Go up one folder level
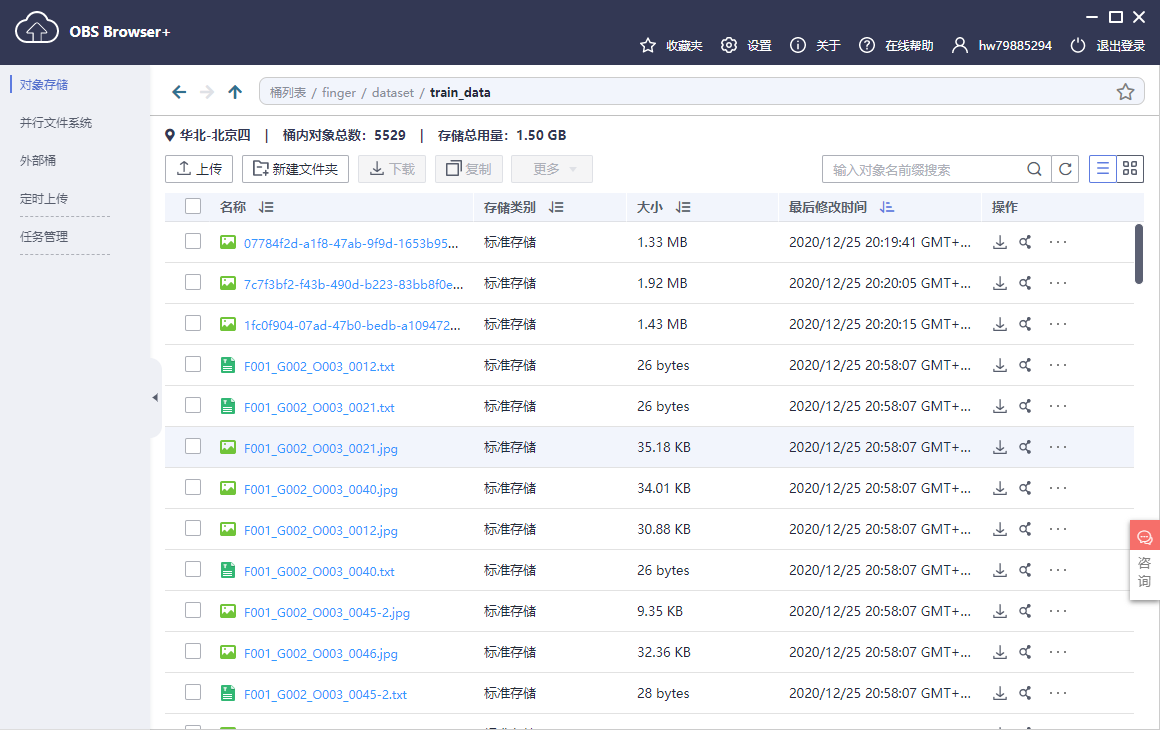 pos(235,92)
